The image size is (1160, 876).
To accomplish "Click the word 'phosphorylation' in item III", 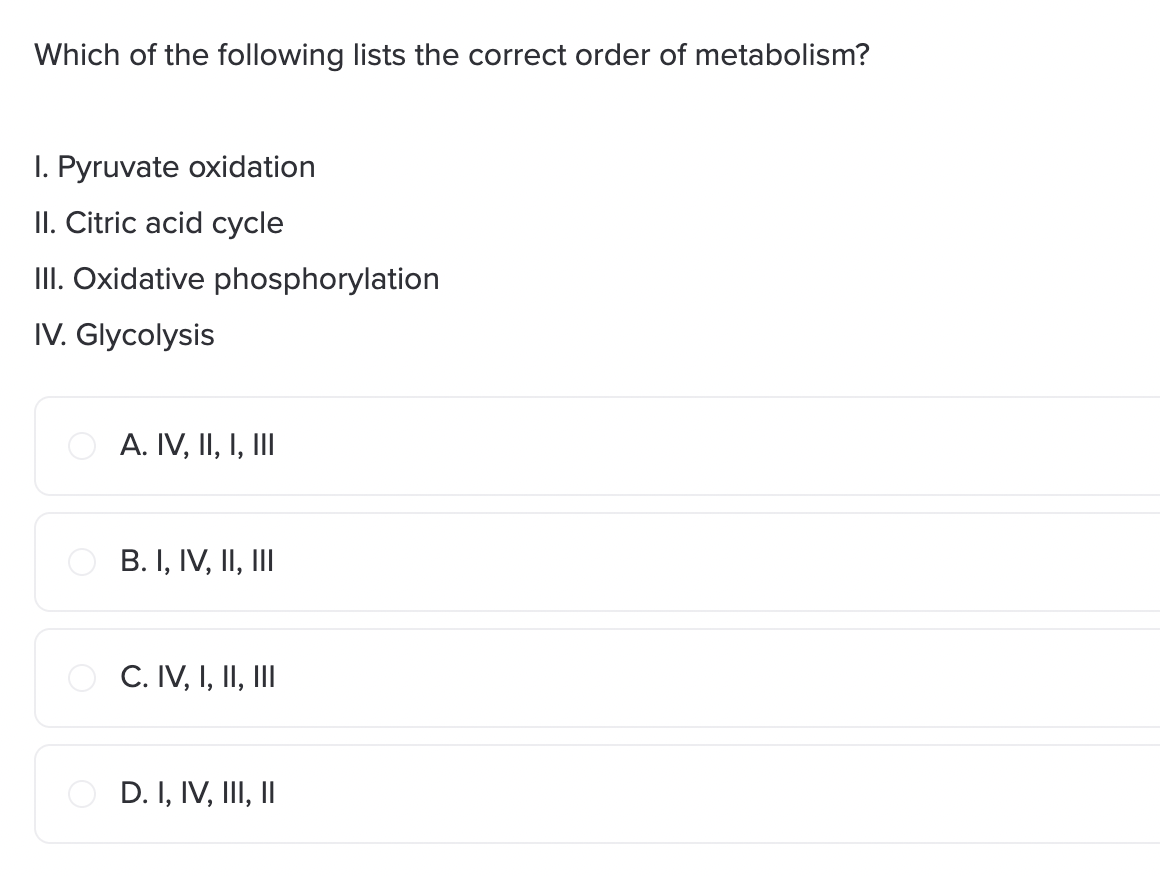I will tap(327, 280).
